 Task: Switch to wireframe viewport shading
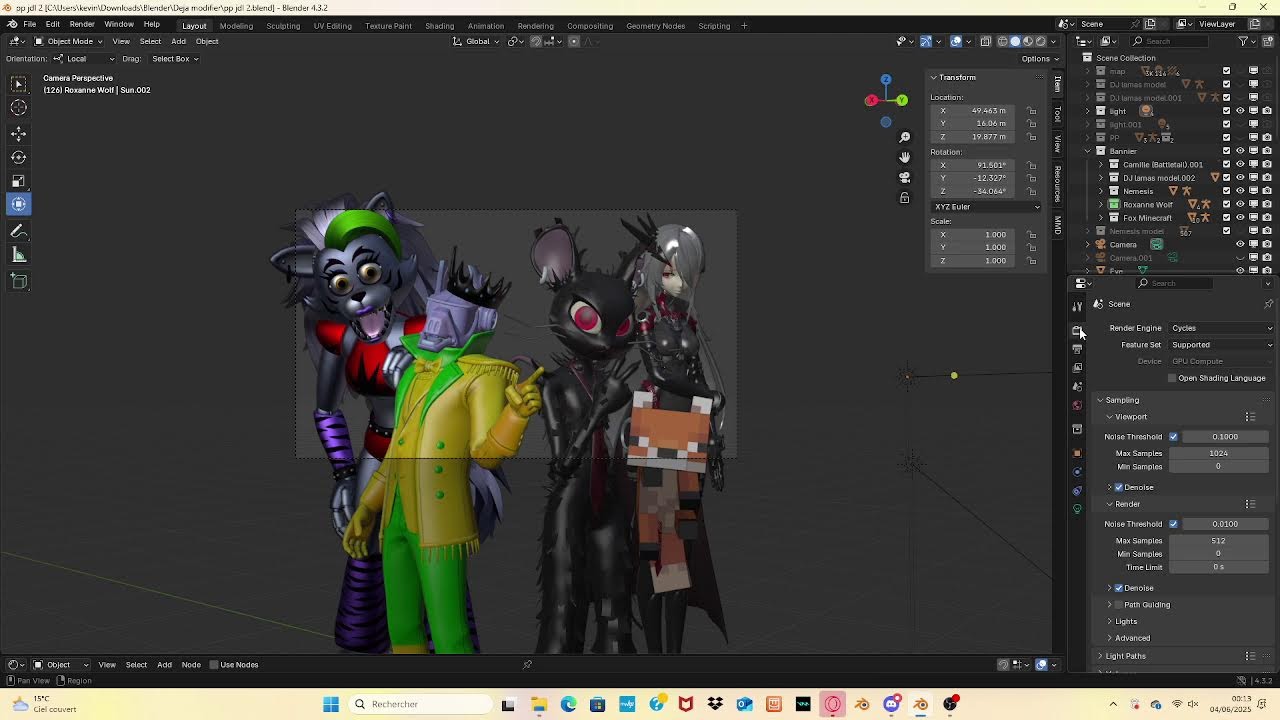tap(1003, 41)
